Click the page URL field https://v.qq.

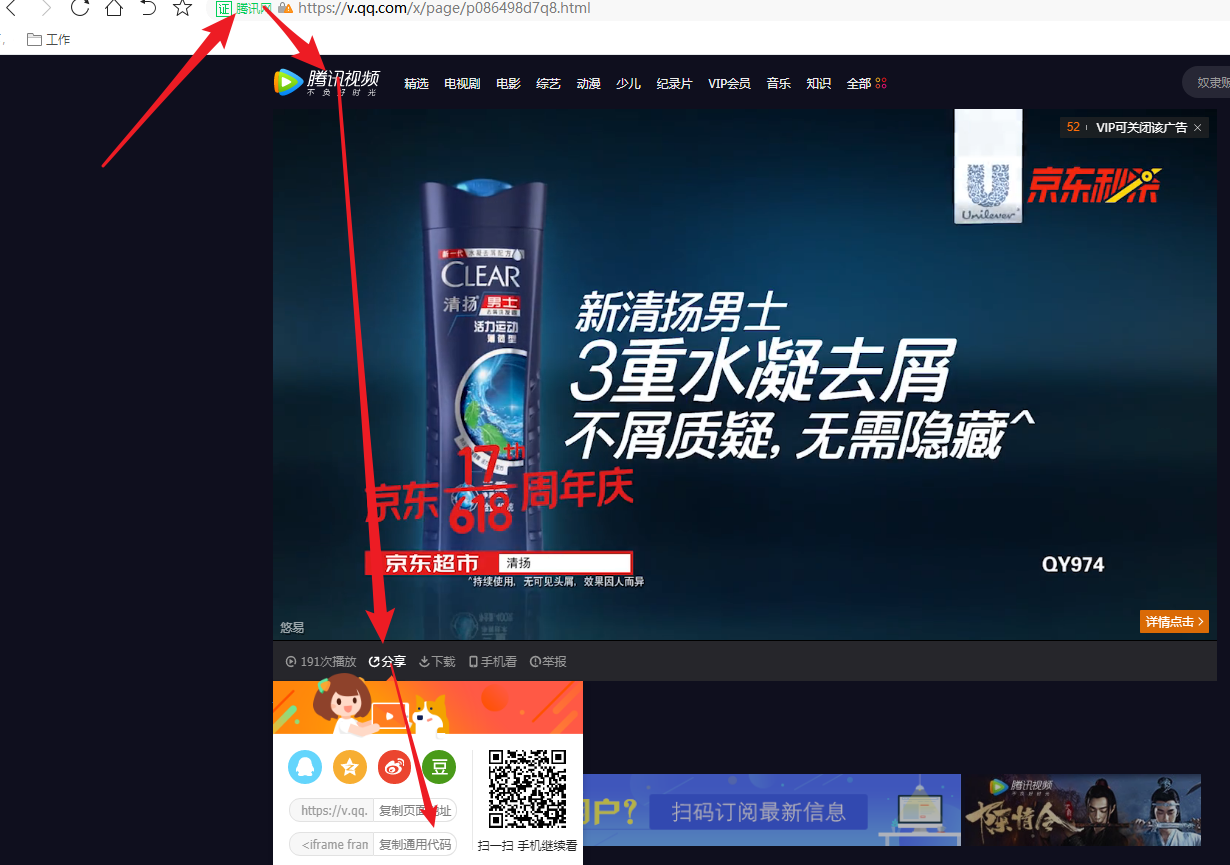(x=332, y=810)
